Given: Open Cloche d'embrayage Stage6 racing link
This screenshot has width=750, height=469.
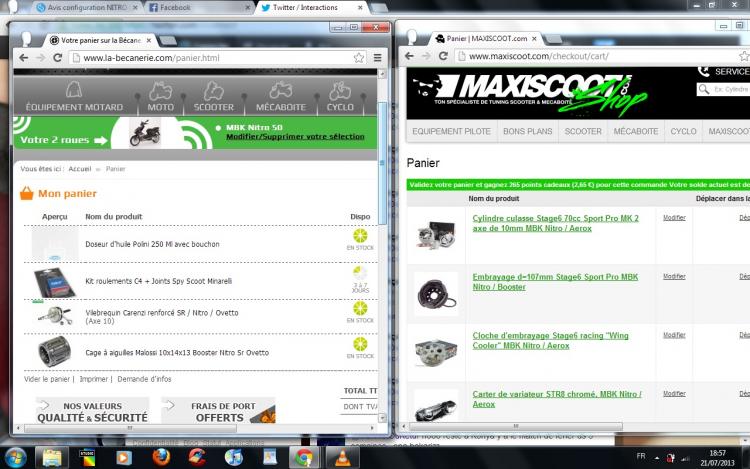Looking at the screenshot, I should (x=551, y=341).
